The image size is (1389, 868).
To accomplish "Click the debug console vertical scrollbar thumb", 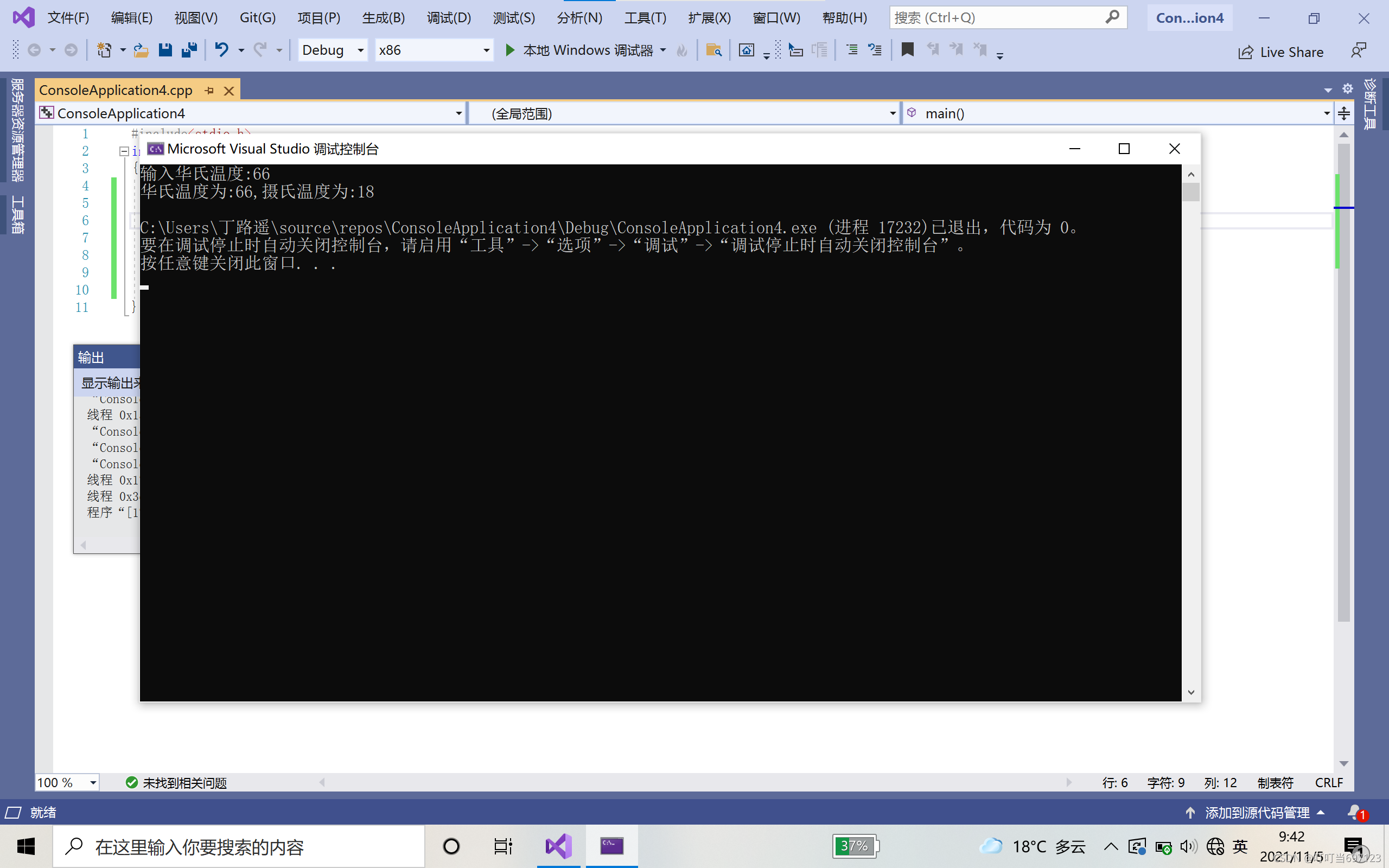I will point(1191,192).
